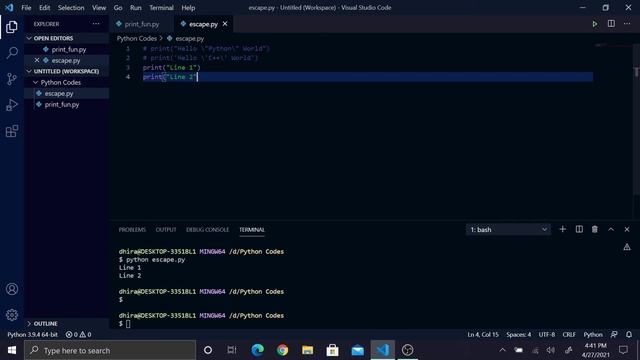The image size is (640, 360).
Task: Click Python Codes in the breadcrumb
Action: 137,38
